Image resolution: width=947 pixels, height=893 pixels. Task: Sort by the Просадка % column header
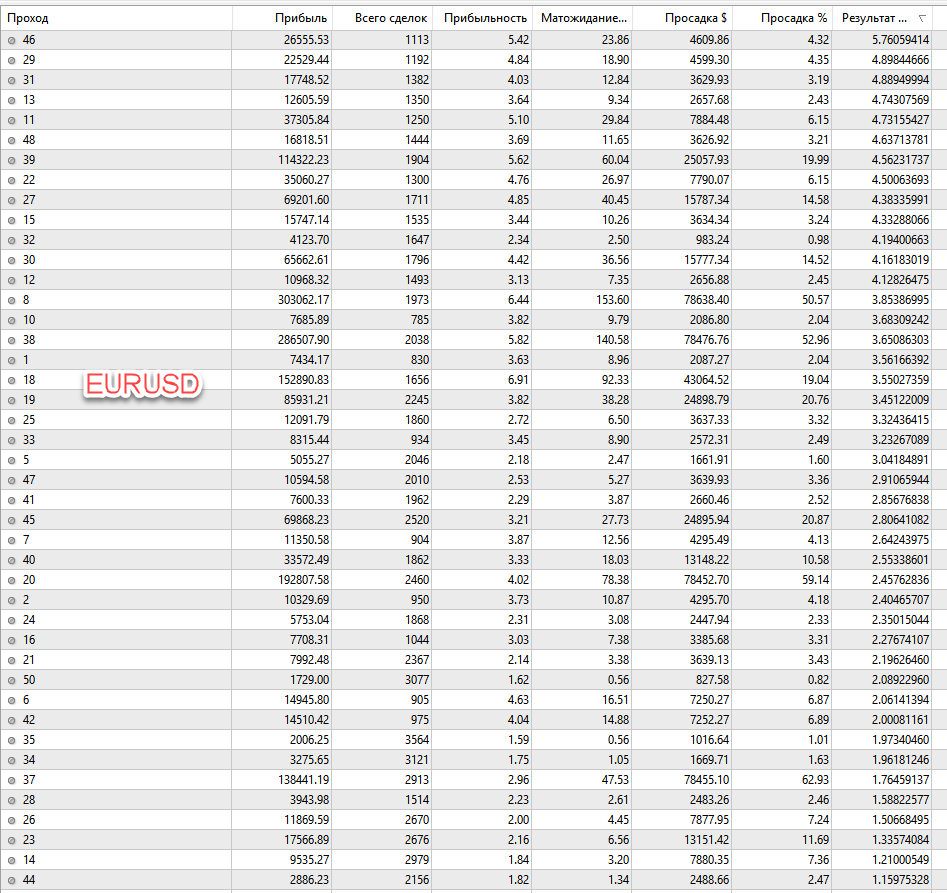pos(782,18)
